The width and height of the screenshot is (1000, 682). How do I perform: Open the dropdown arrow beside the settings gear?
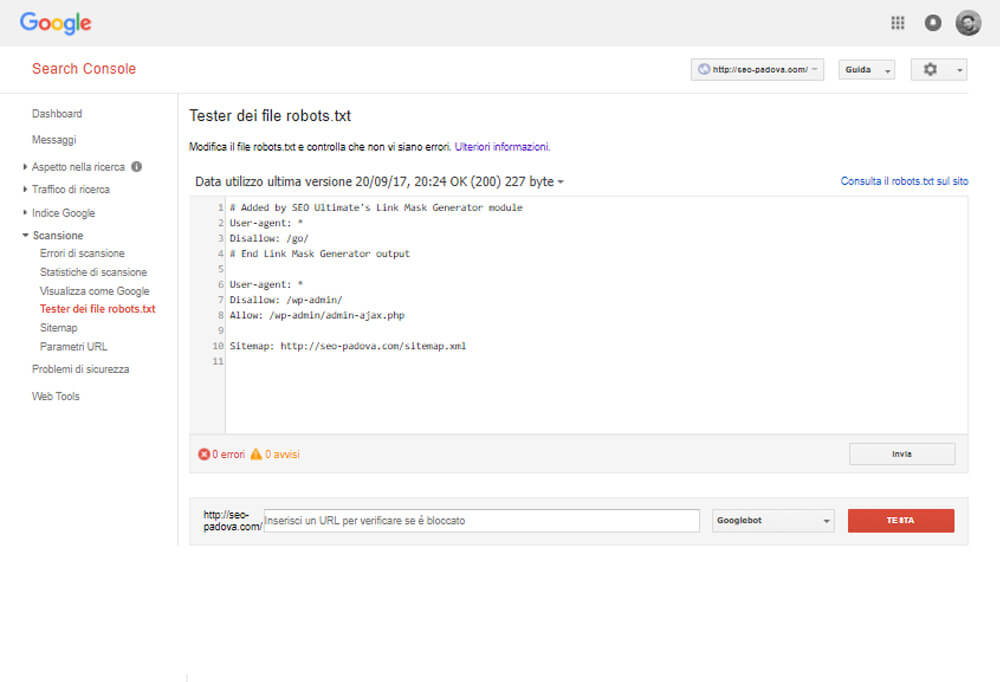click(959, 70)
